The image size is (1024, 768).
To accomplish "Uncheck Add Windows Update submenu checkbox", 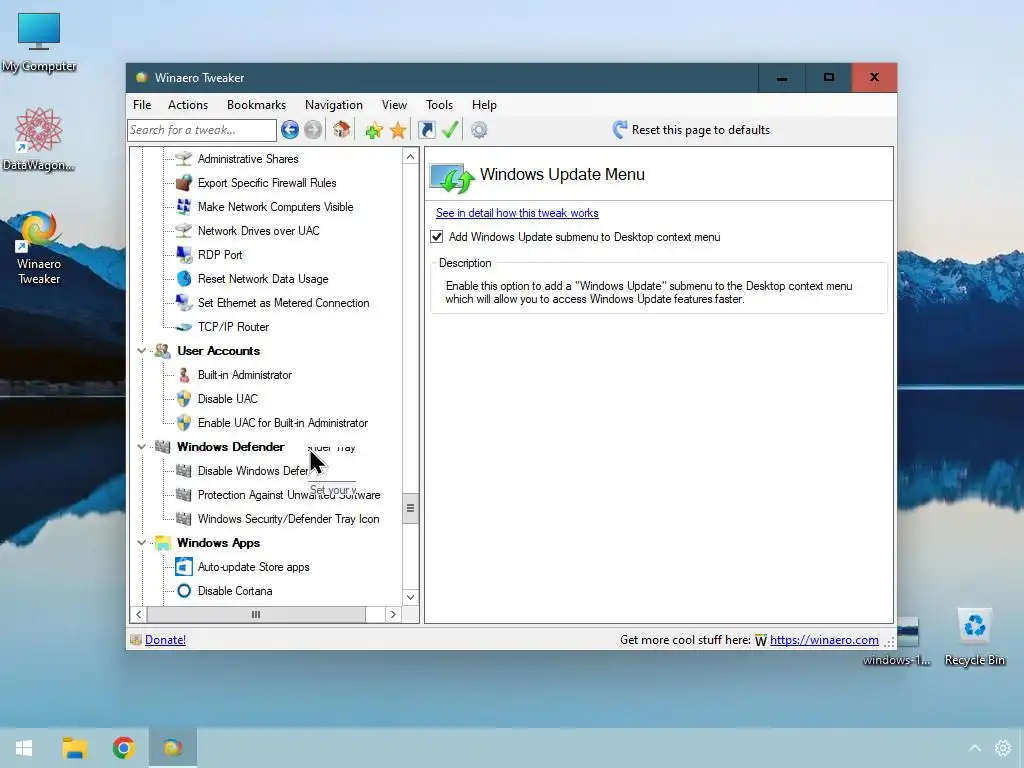I will [437, 237].
